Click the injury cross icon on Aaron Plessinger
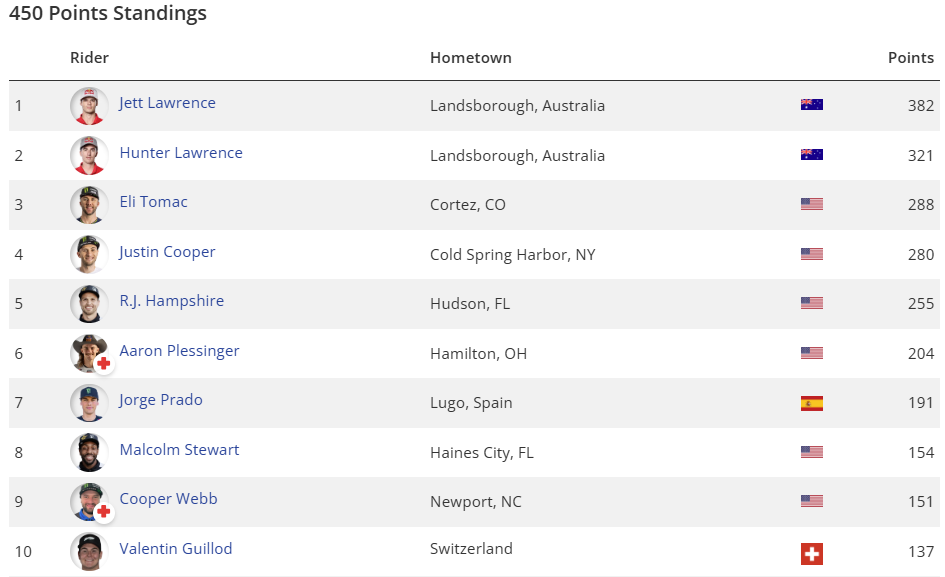This screenshot has width=945, height=577. point(103,364)
